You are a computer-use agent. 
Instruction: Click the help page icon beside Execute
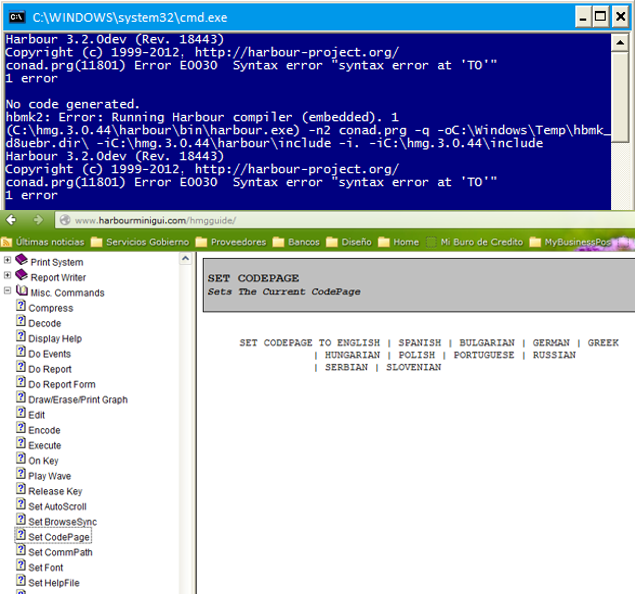(x=21, y=443)
